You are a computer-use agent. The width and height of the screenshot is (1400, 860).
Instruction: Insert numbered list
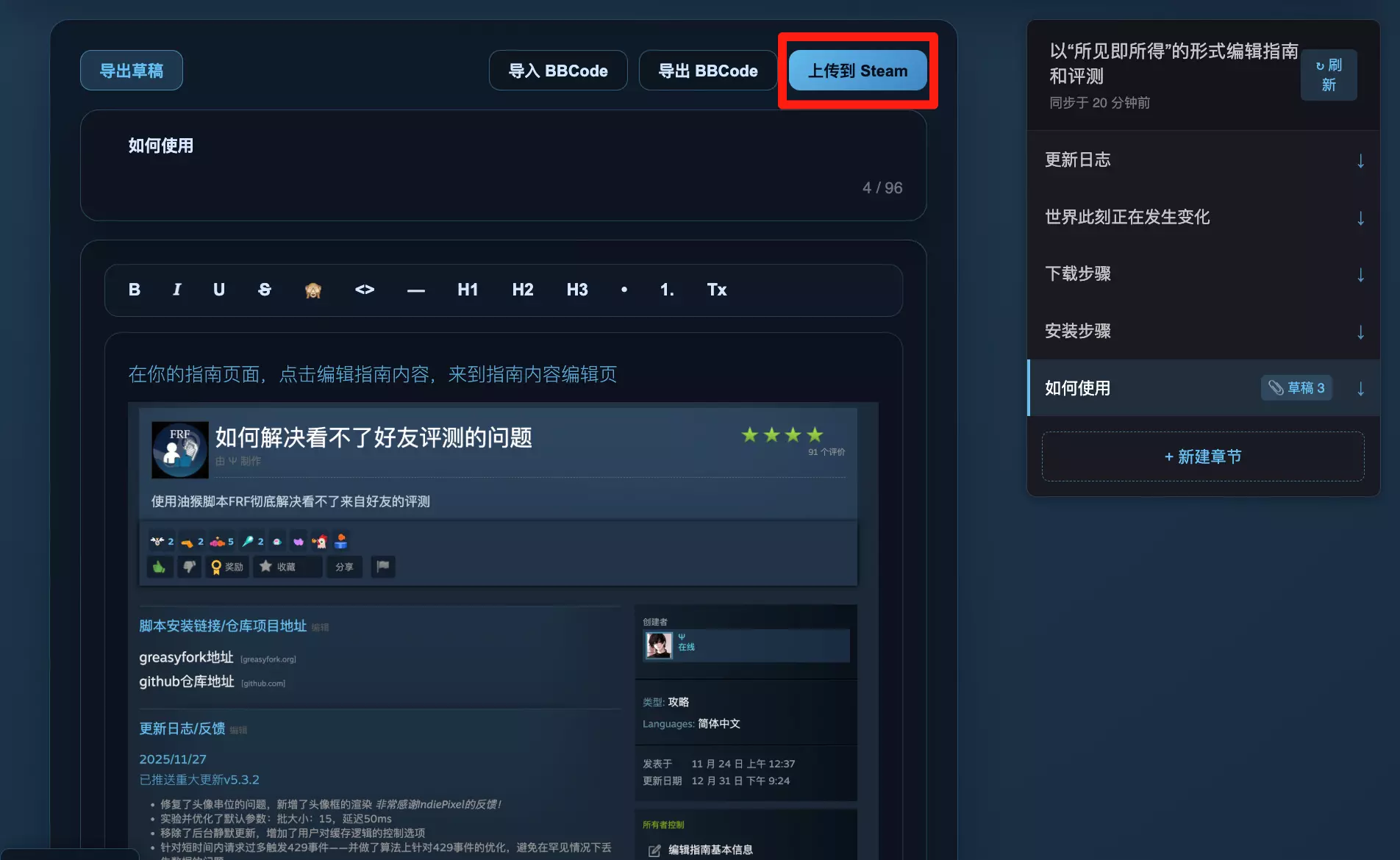pyautogui.click(x=667, y=290)
